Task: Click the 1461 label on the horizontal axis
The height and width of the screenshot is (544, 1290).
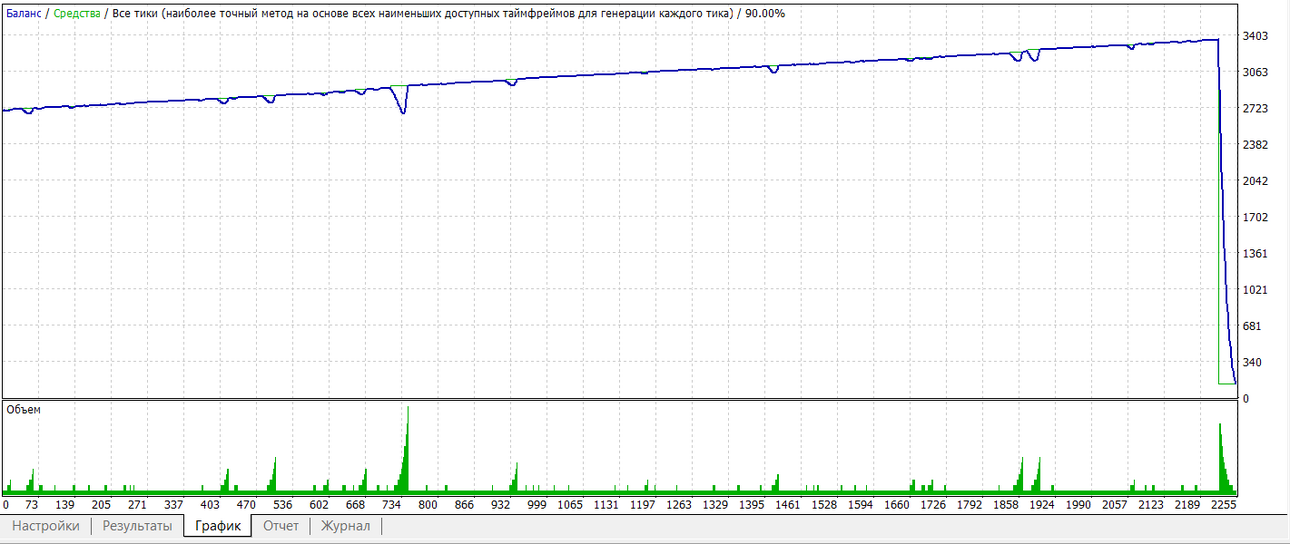Action: click(x=787, y=506)
